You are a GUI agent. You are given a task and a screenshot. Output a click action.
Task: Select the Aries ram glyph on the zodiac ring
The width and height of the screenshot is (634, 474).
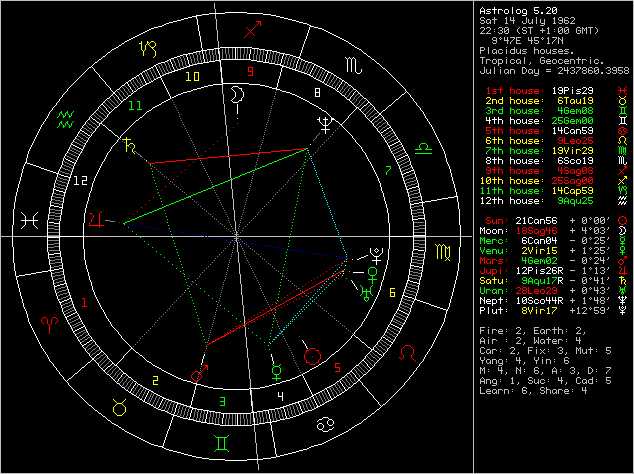tap(50, 324)
